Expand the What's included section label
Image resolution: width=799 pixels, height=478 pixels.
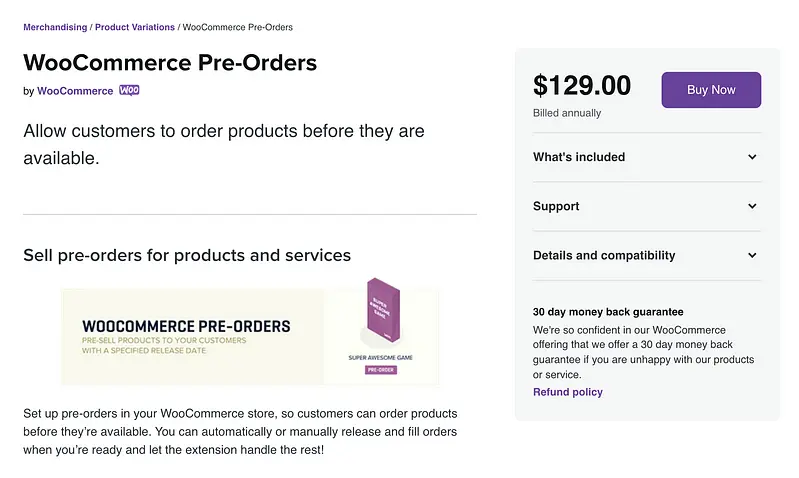(x=579, y=157)
